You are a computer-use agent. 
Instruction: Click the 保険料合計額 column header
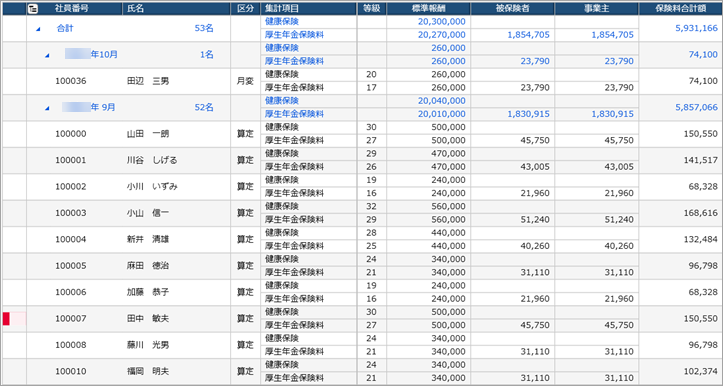pyautogui.click(x=681, y=8)
